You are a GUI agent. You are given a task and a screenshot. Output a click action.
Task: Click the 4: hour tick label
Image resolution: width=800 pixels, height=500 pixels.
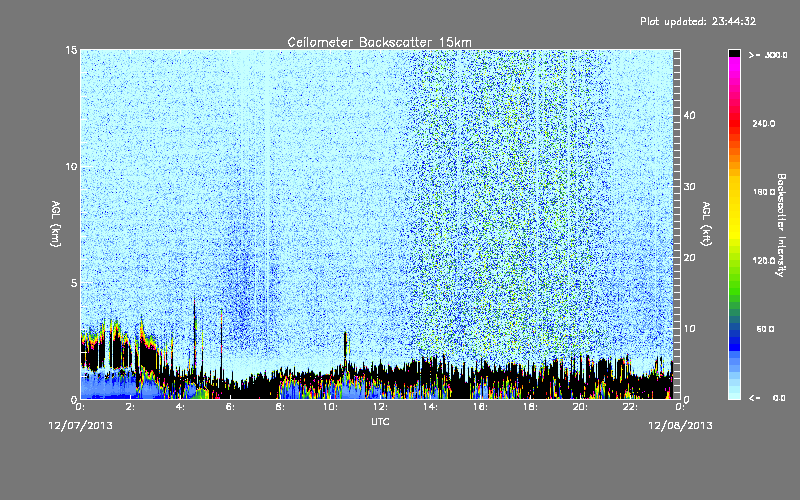(180, 407)
